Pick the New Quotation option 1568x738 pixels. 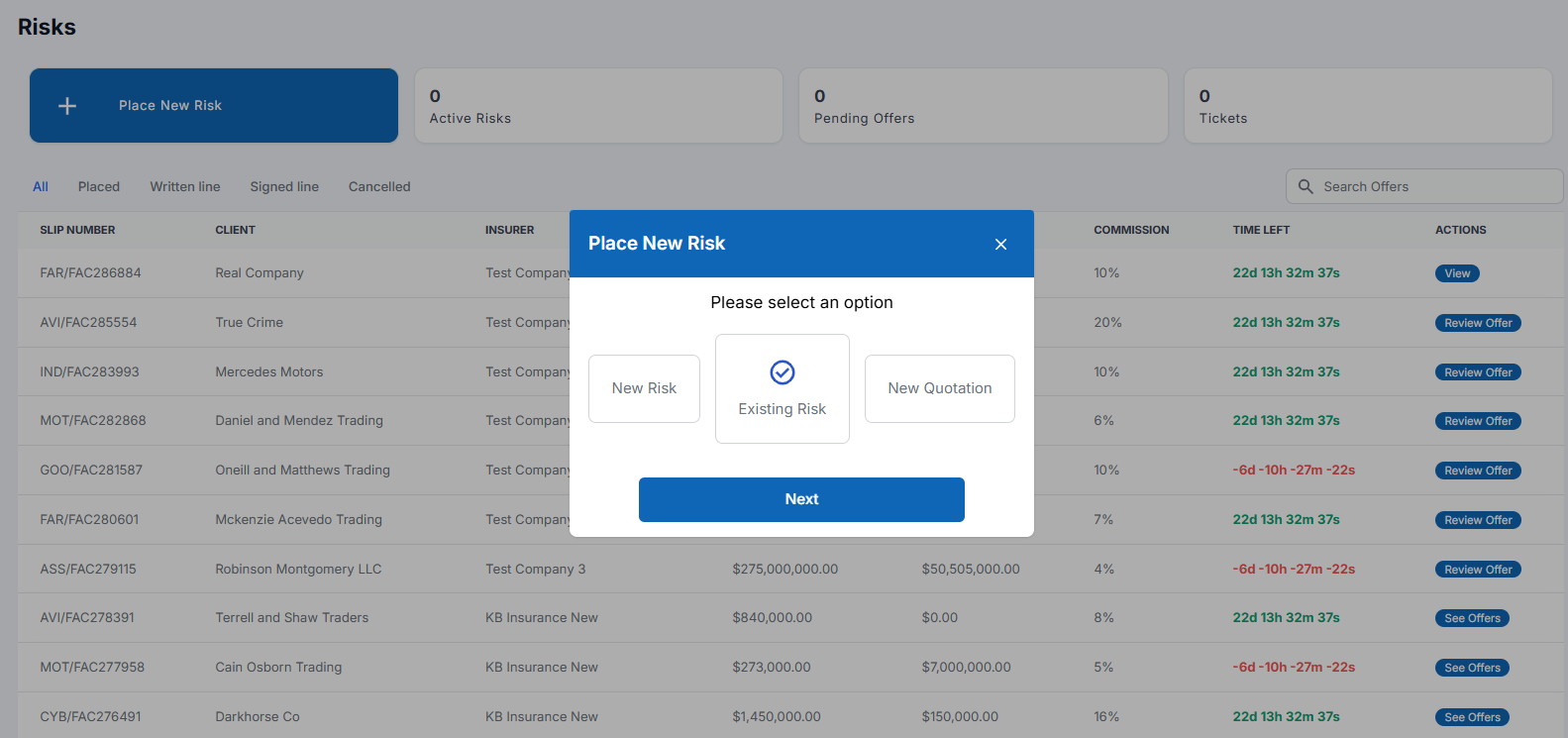pos(939,388)
